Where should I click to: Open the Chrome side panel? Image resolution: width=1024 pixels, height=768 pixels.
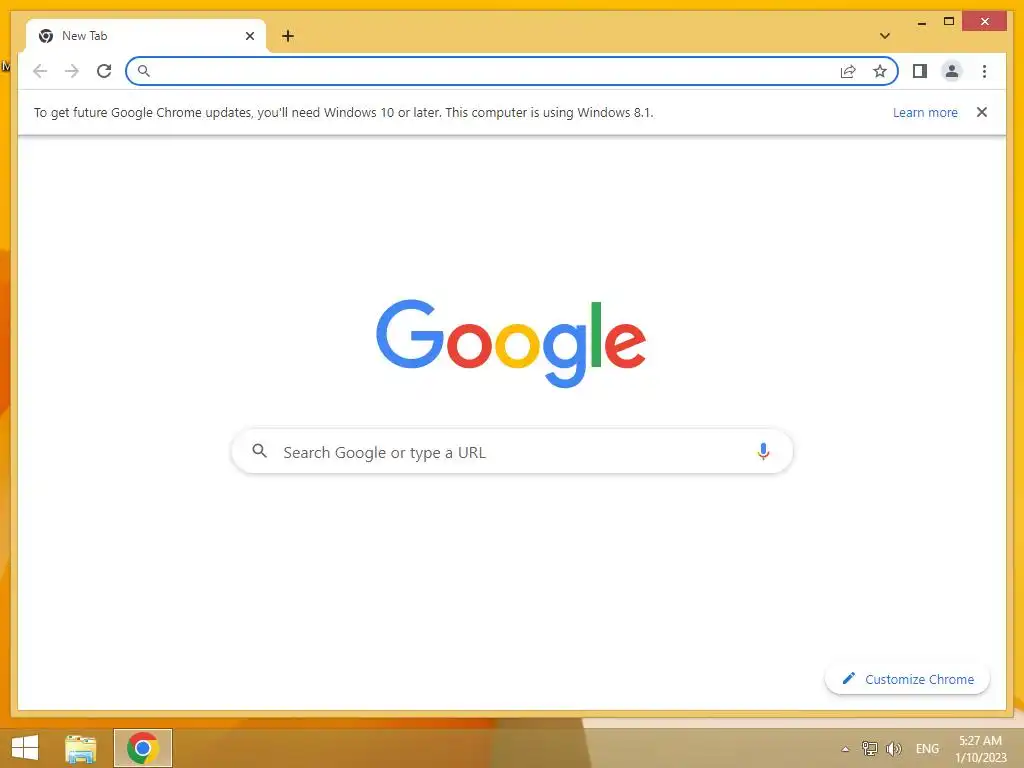coord(920,71)
